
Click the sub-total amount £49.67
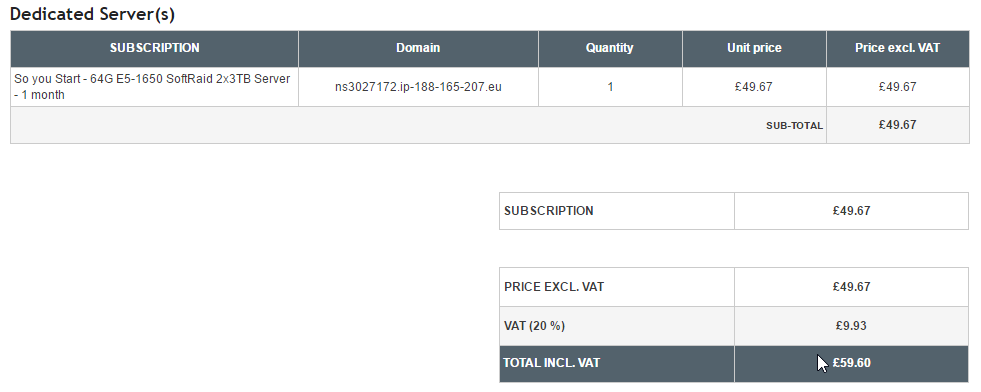897,124
